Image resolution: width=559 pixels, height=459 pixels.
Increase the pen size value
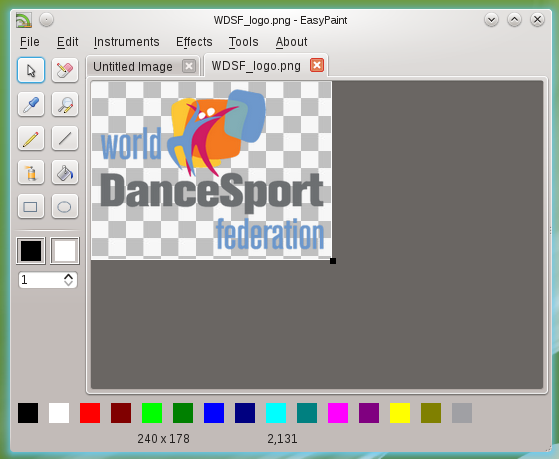(68, 276)
